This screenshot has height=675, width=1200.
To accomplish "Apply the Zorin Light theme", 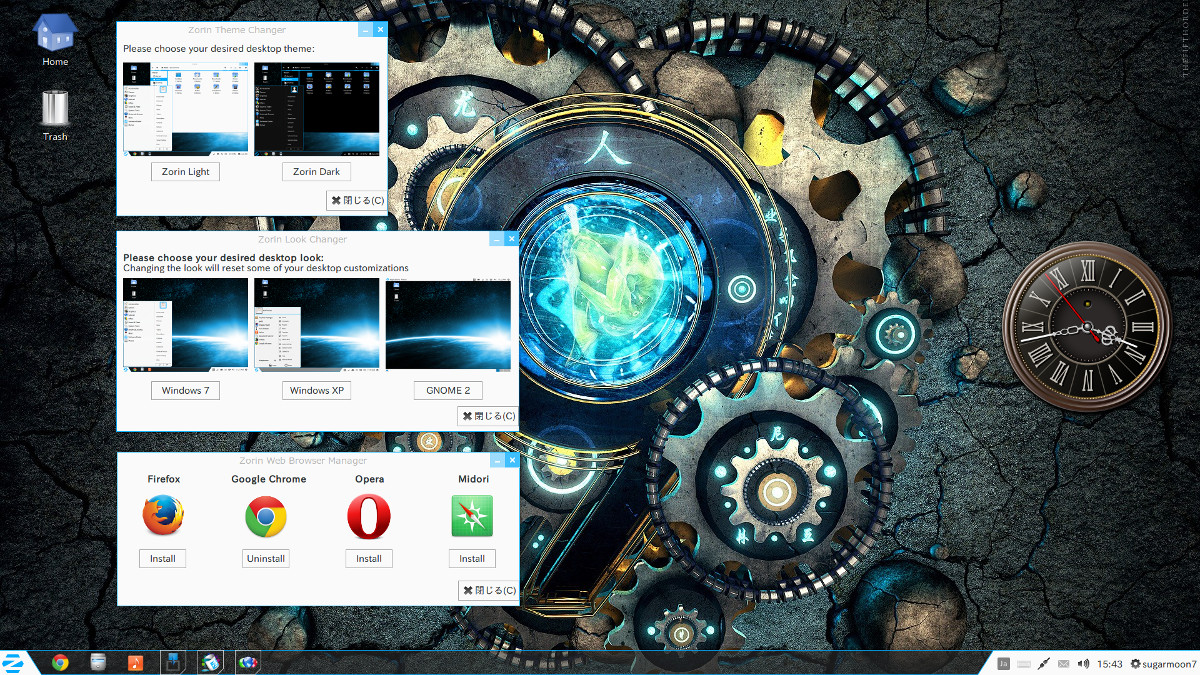I will (185, 172).
